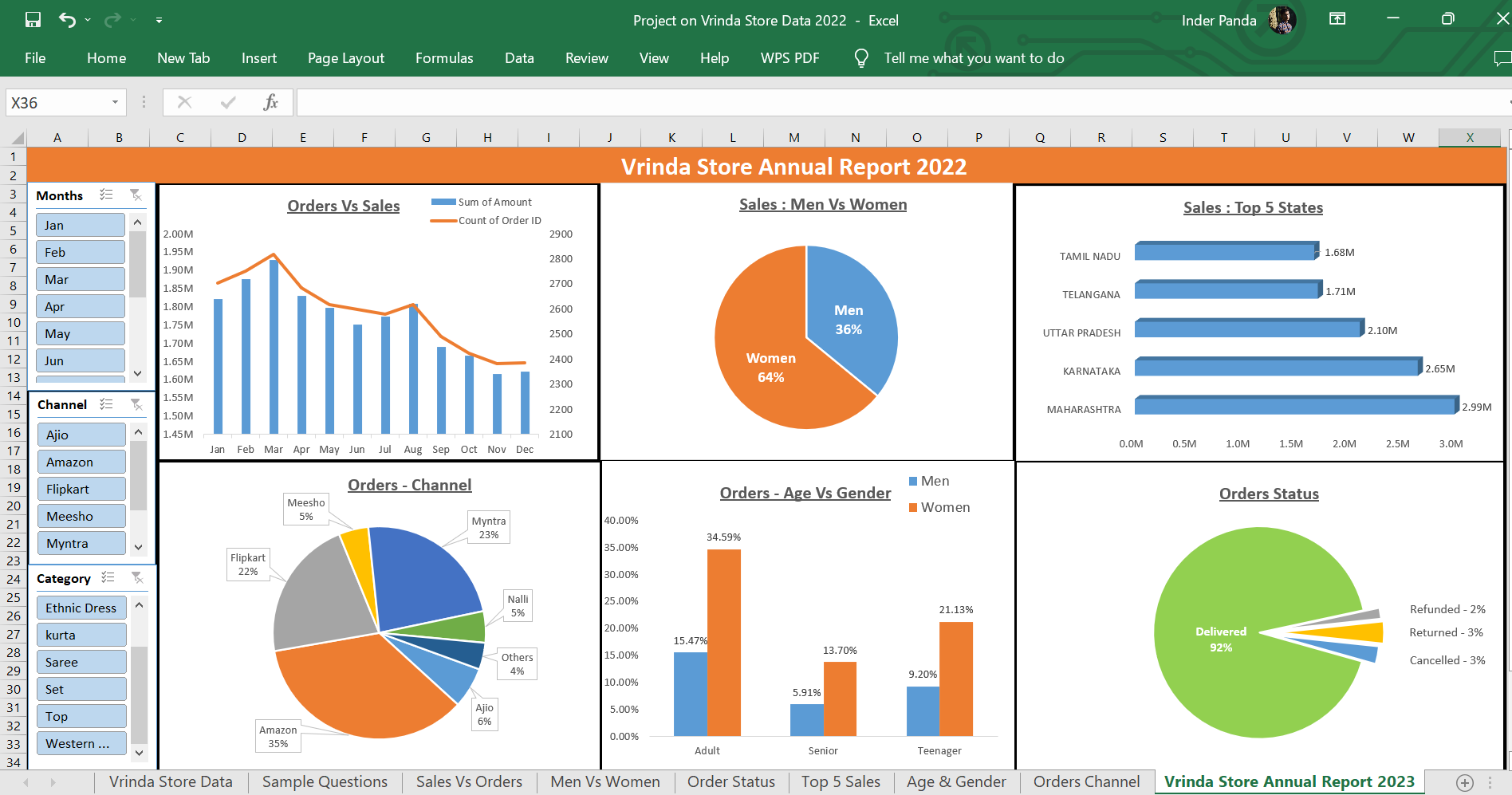Add a new worksheet with the plus button
The height and width of the screenshot is (795, 1512).
click(1466, 781)
